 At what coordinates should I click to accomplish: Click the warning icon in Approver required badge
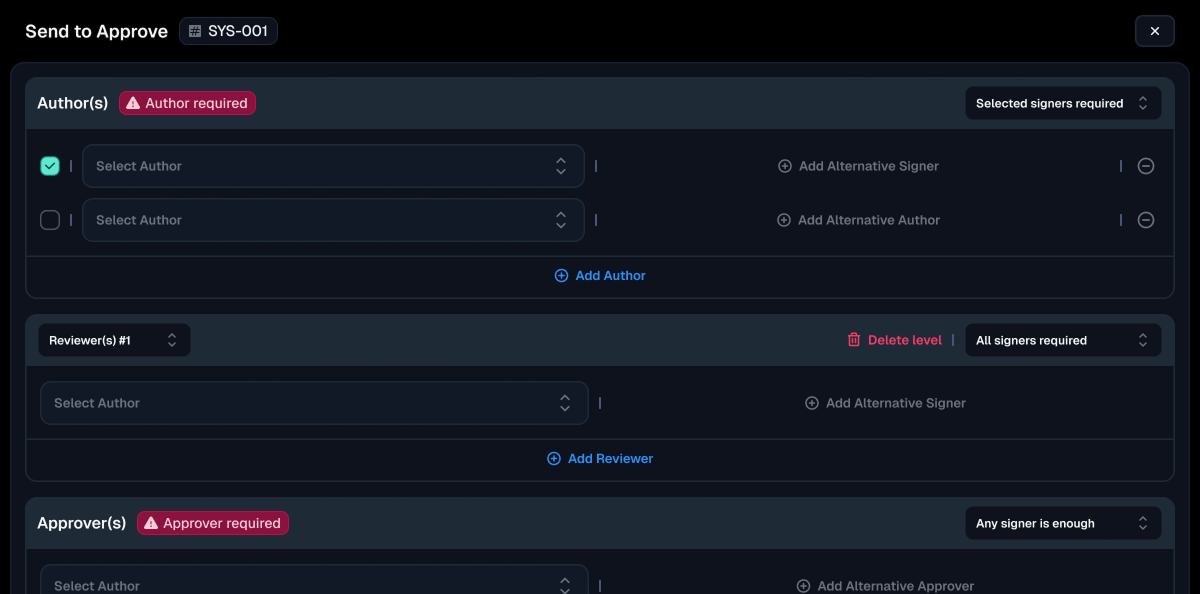point(151,523)
